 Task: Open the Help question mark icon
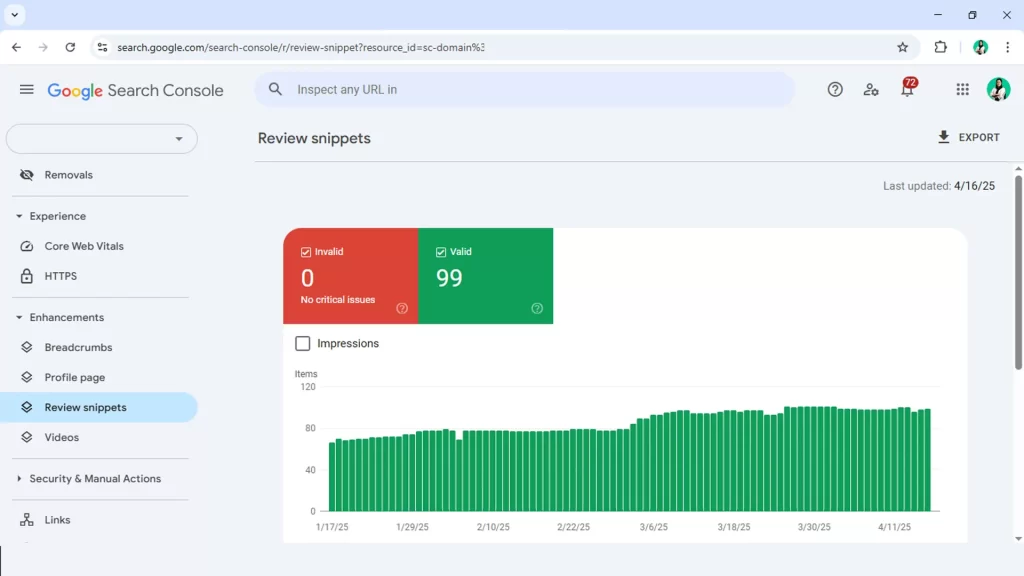[x=835, y=89]
